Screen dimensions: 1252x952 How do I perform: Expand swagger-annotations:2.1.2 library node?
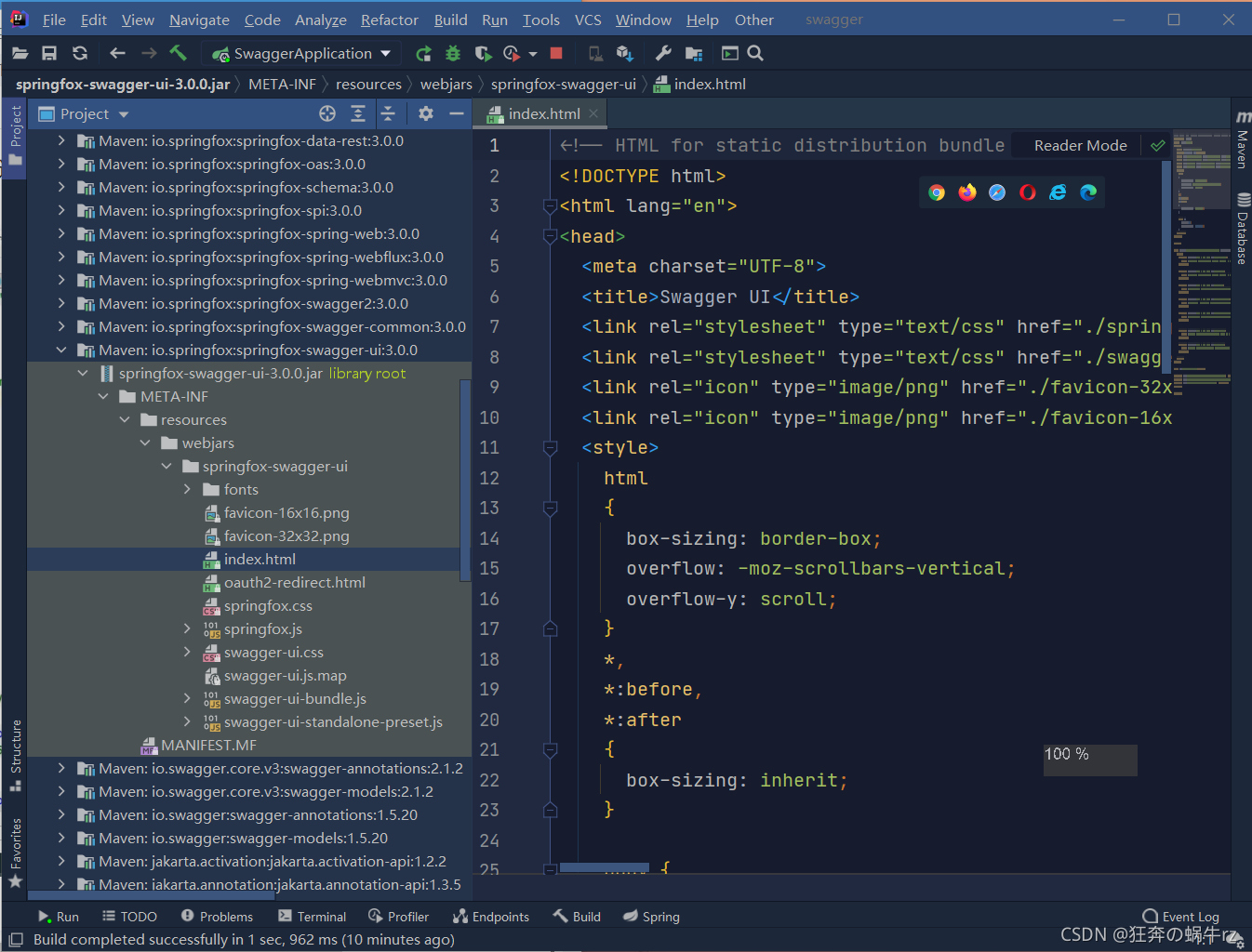click(x=61, y=768)
